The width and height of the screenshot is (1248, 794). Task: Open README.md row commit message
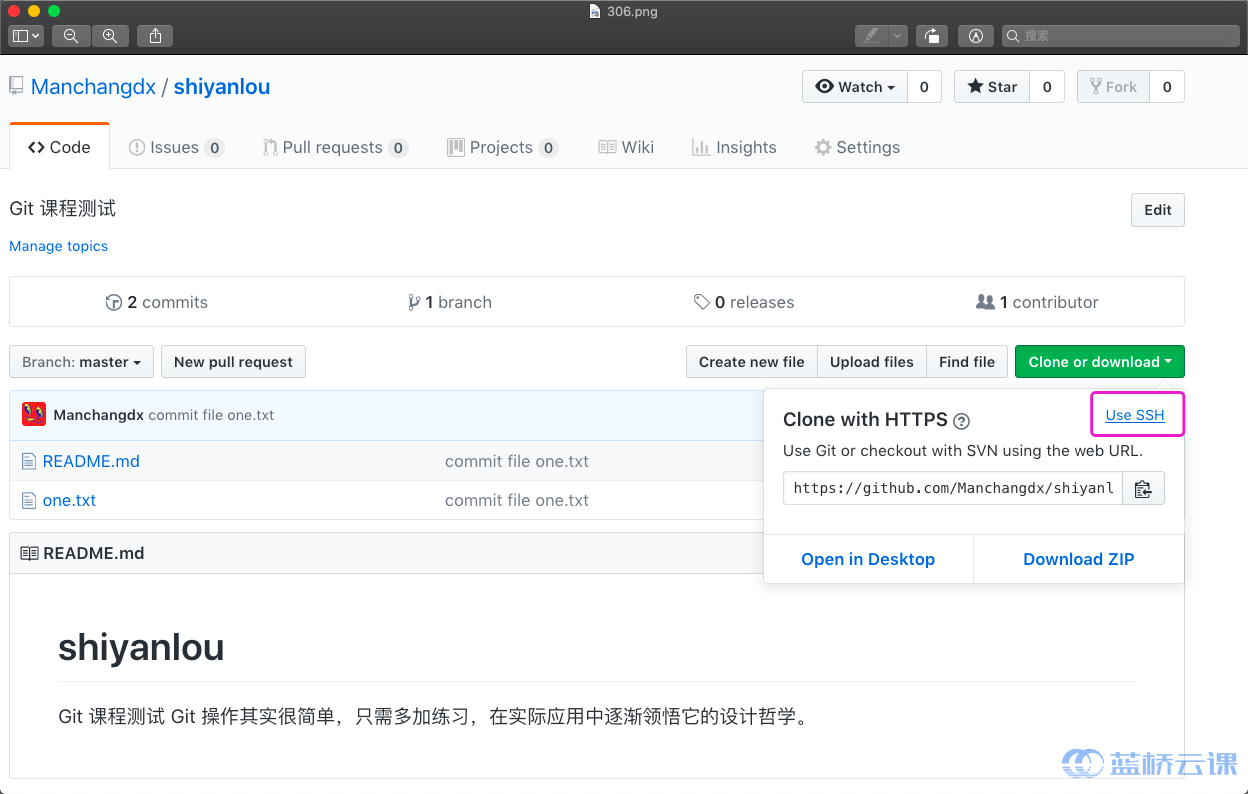click(x=517, y=461)
